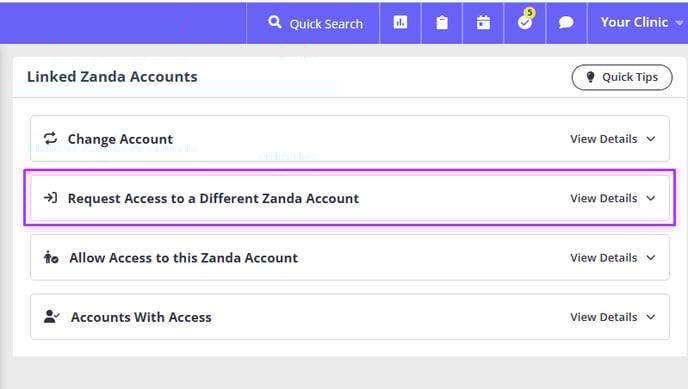
Task: Expand Allow Access section chevron
Action: pyautogui.click(x=651, y=257)
